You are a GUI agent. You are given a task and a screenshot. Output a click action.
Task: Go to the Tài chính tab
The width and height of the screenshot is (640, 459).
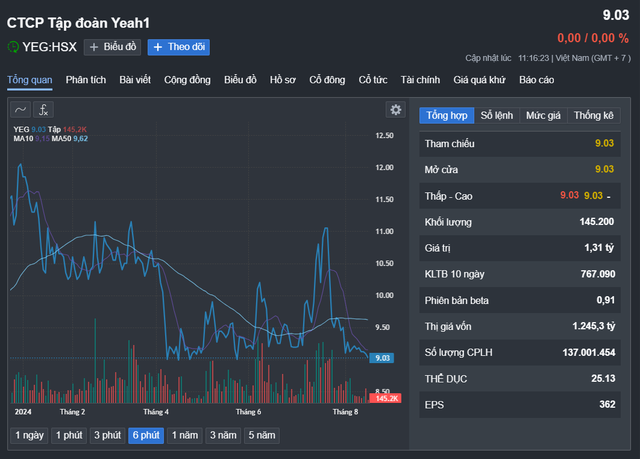pos(420,79)
